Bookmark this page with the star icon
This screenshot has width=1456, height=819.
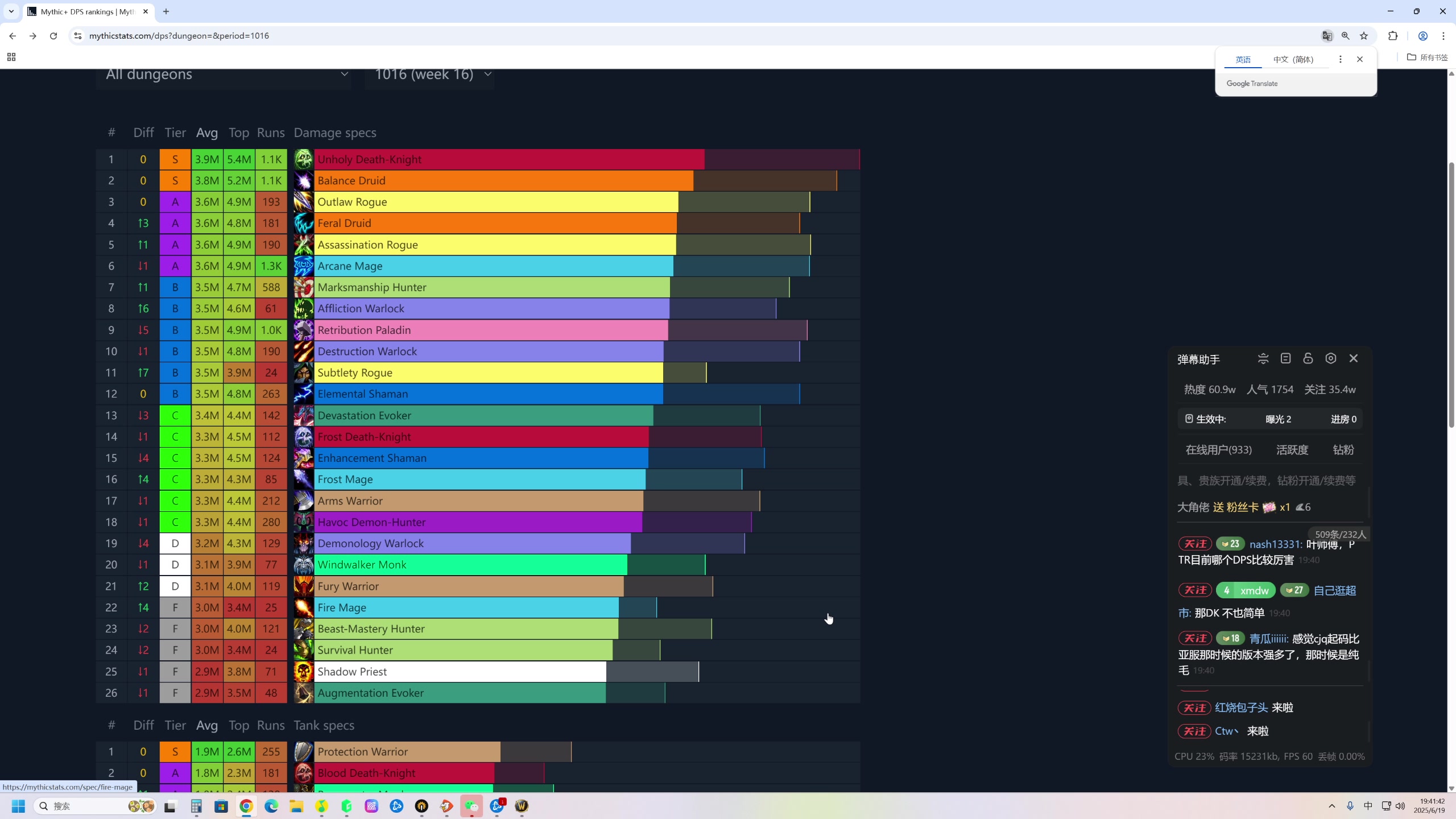(1364, 36)
